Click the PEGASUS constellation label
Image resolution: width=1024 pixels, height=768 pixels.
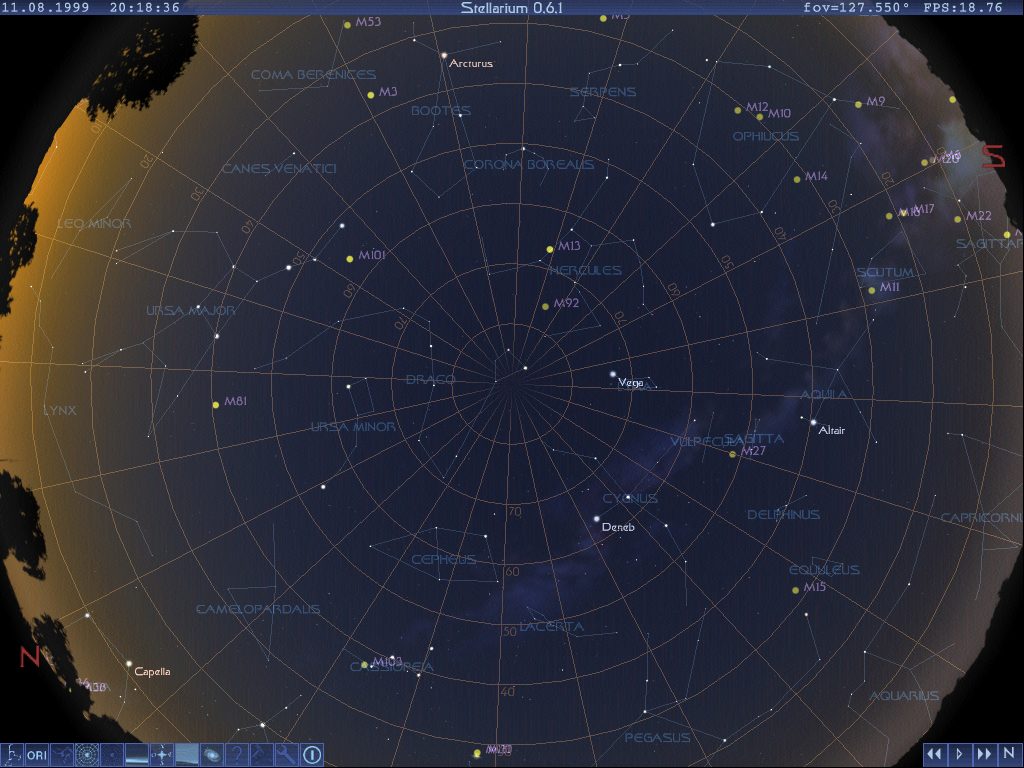tap(657, 737)
